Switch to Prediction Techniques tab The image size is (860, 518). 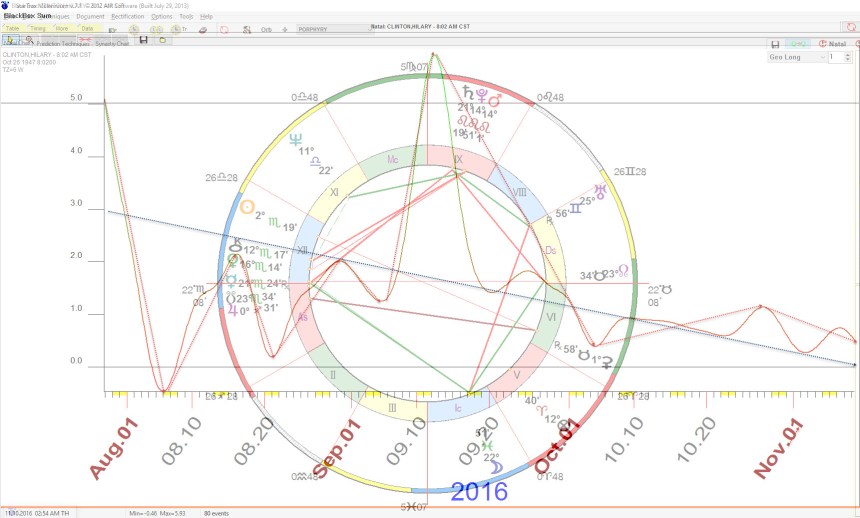(x=63, y=43)
